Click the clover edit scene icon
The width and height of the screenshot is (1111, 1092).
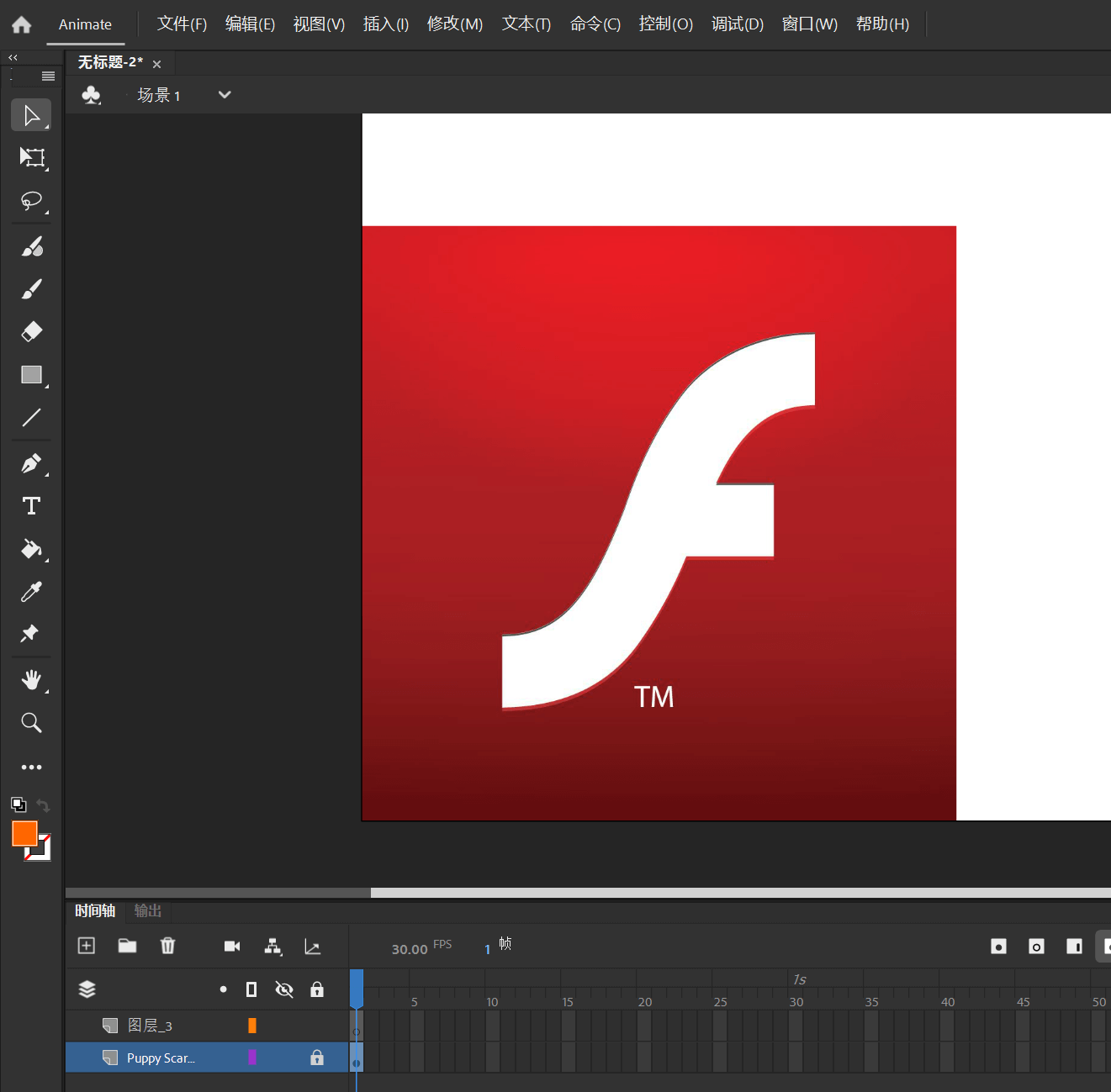[x=91, y=95]
